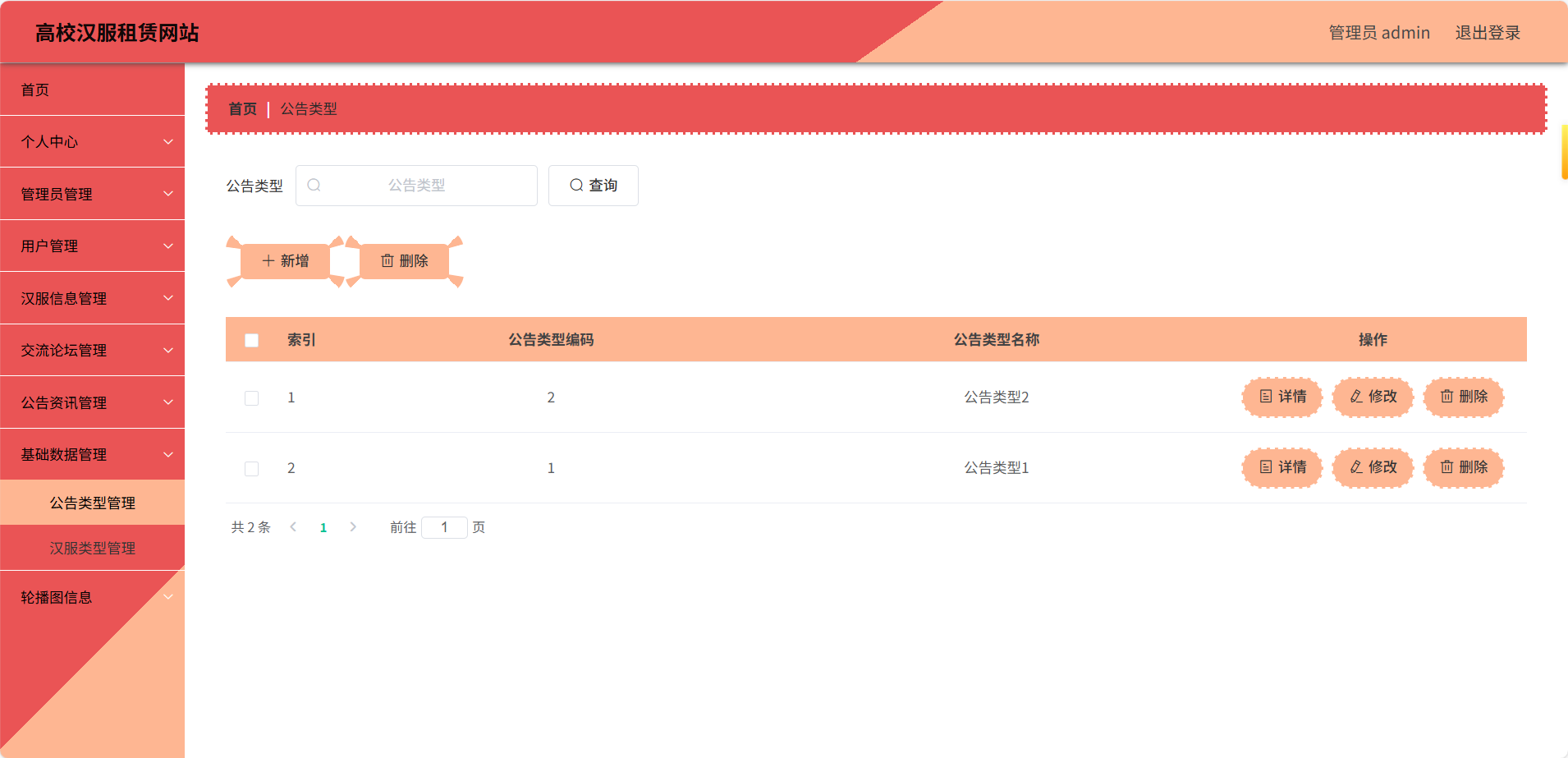The width and height of the screenshot is (1568, 758).
Task: Expand 用户管理 menu chevron
Action: click(168, 246)
